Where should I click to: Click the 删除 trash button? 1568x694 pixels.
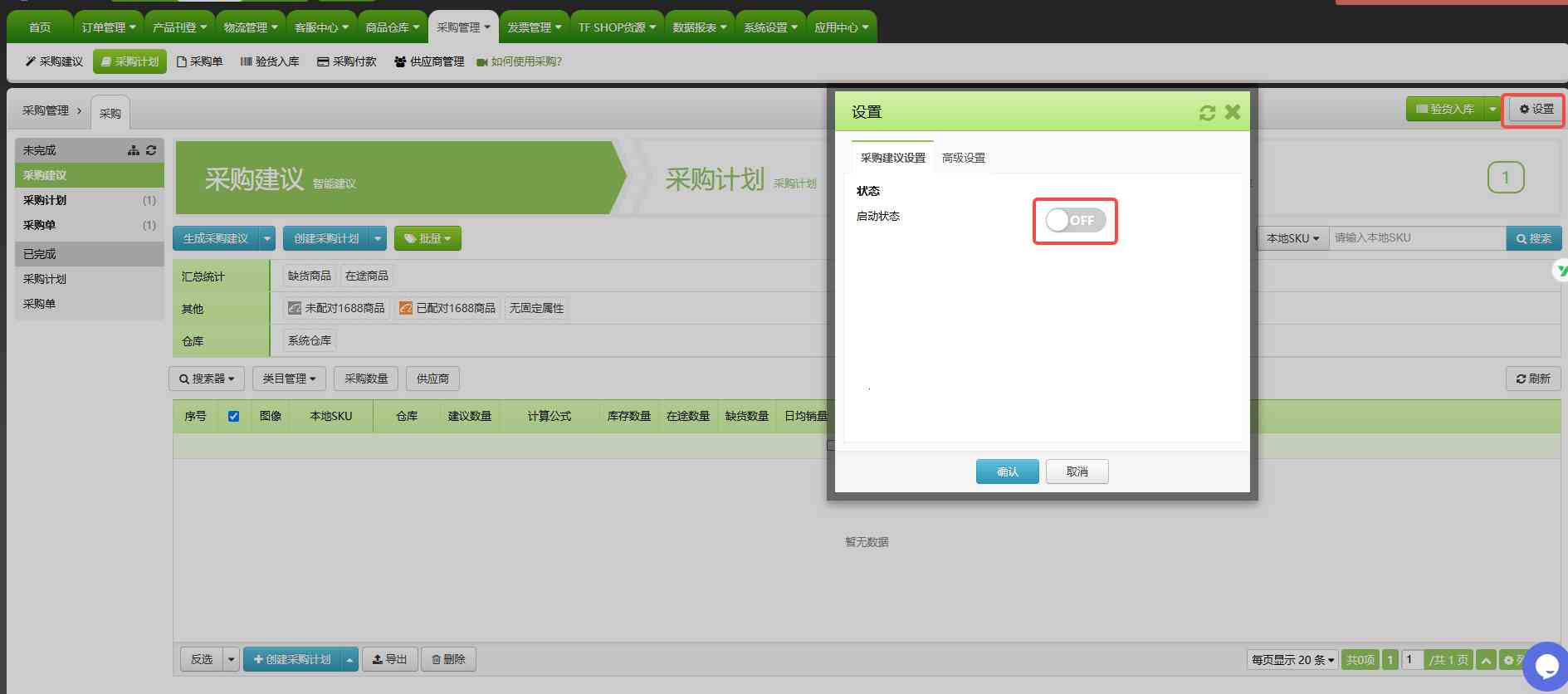coord(449,659)
